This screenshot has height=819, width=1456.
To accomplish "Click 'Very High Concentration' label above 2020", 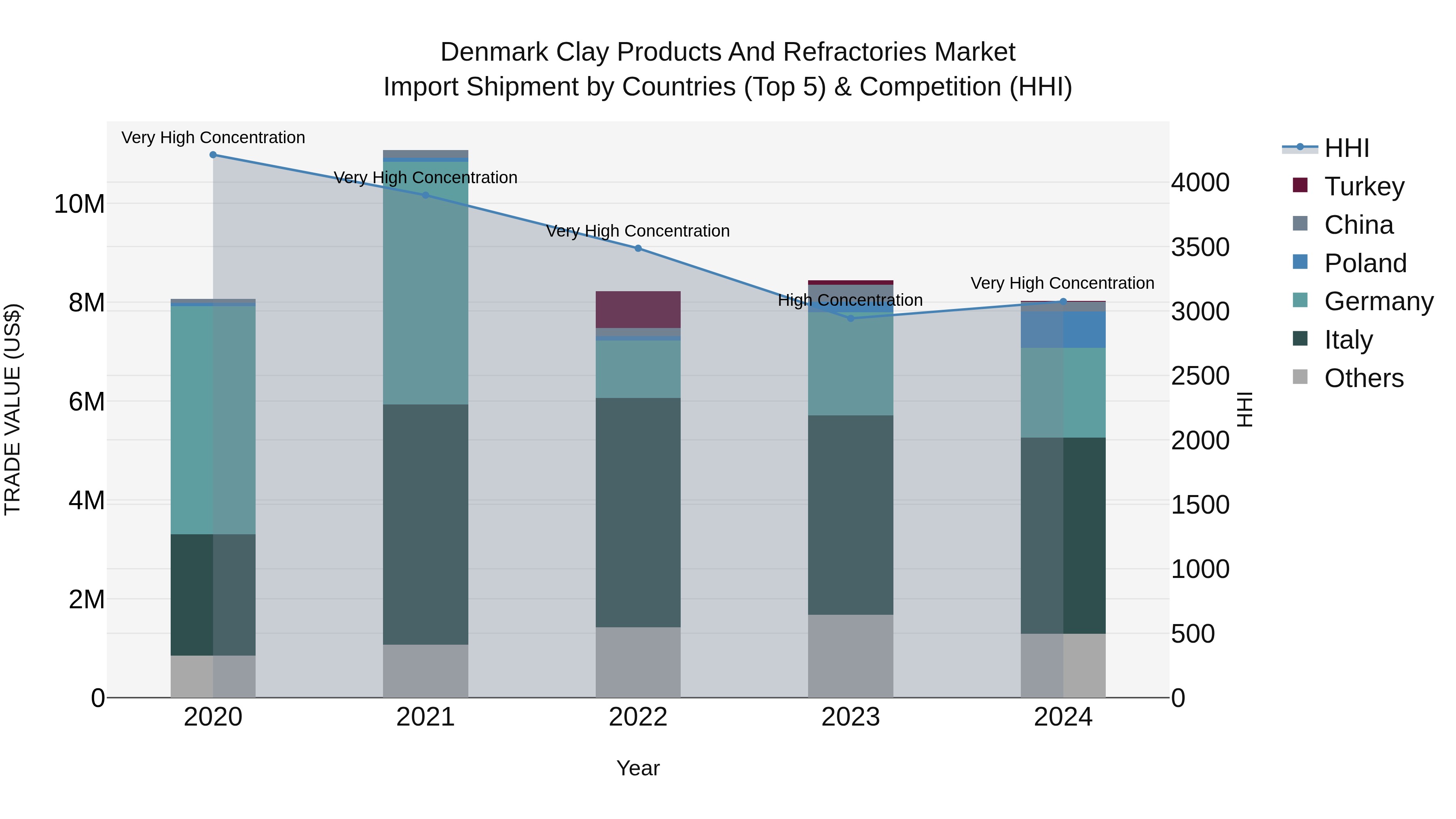I will pyautogui.click(x=213, y=138).
